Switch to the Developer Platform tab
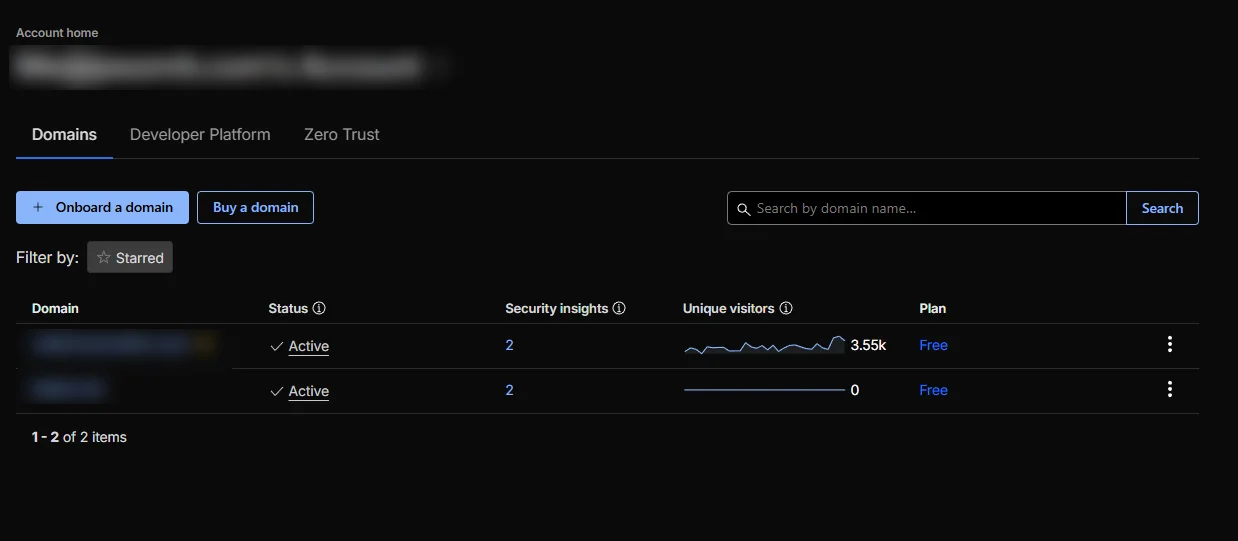This screenshot has height=541, width=1238. (x=200, y=134)
